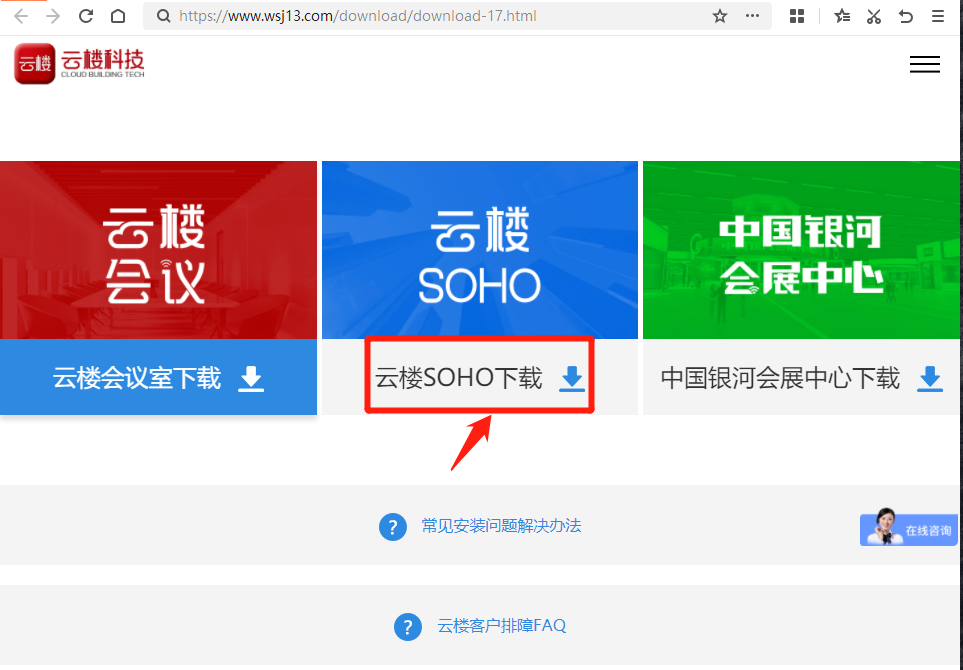Screen dimensions: 963x670
Task: Open the 云楼客户排障FAQ link
Action: pyautogui.click(x=501, y=626)
